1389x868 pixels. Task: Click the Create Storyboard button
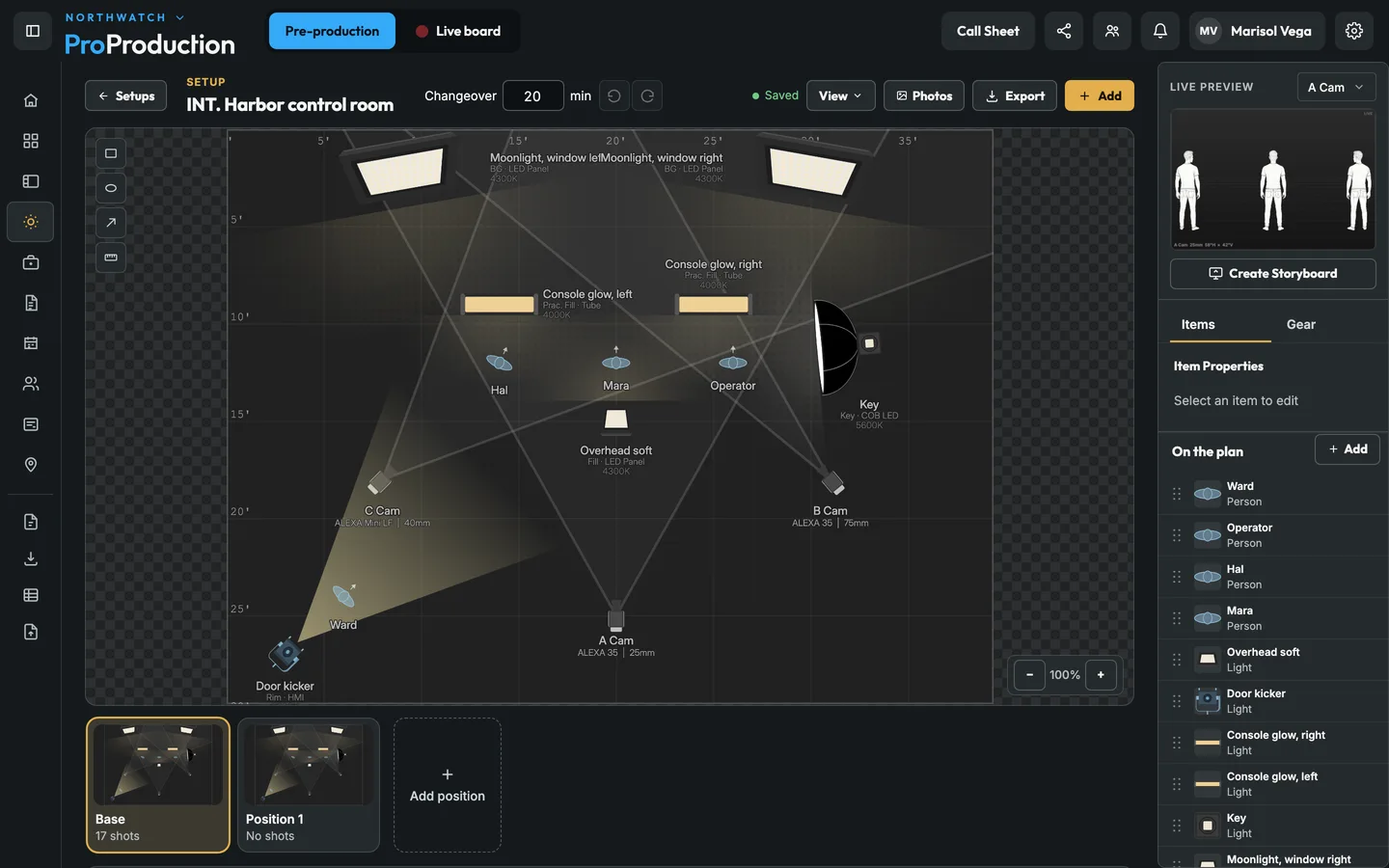[x=1273, y=274]
